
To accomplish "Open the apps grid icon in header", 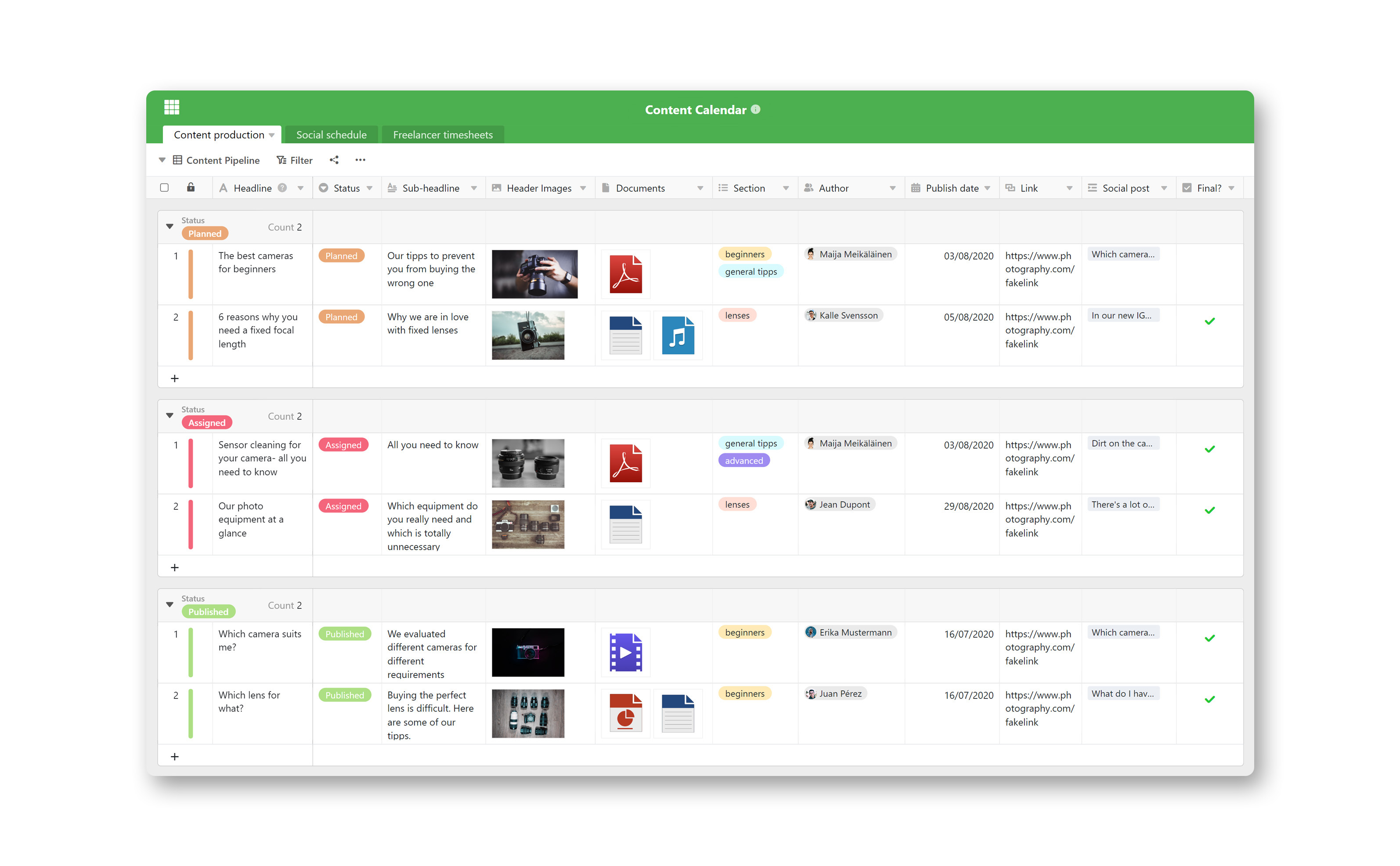I will point(172,107).
